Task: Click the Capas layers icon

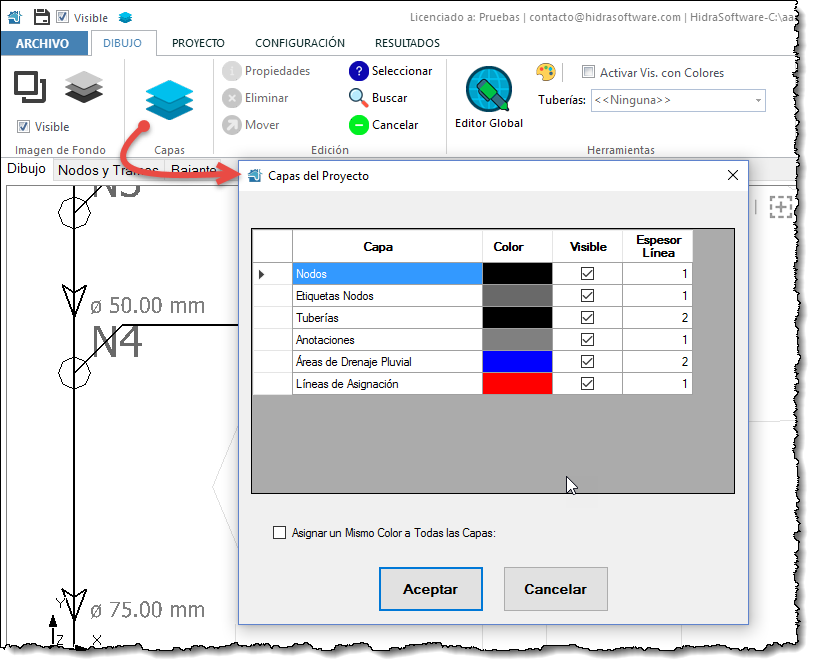Action: coord(168,101)
